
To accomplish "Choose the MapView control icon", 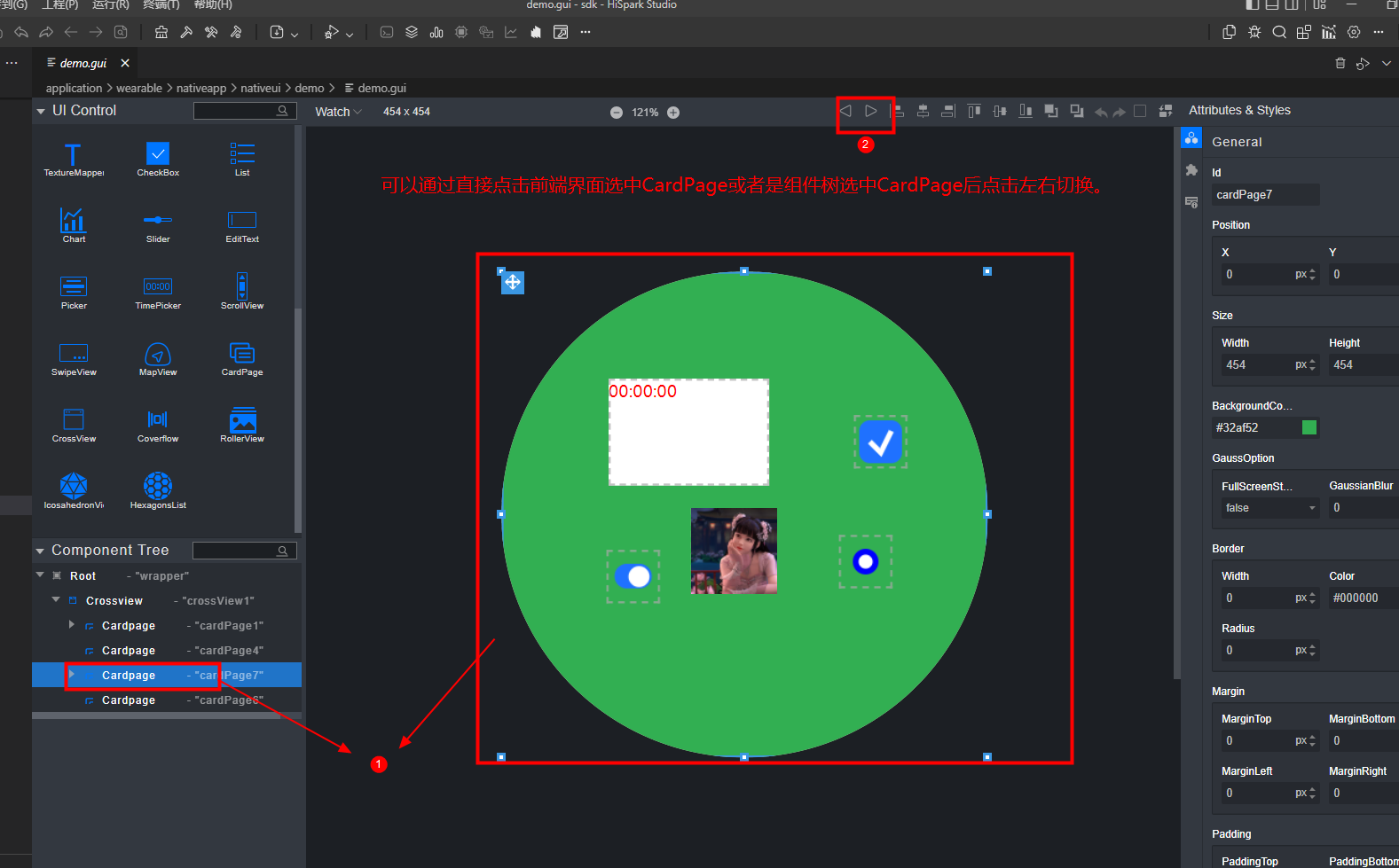I will pos(158,355).
